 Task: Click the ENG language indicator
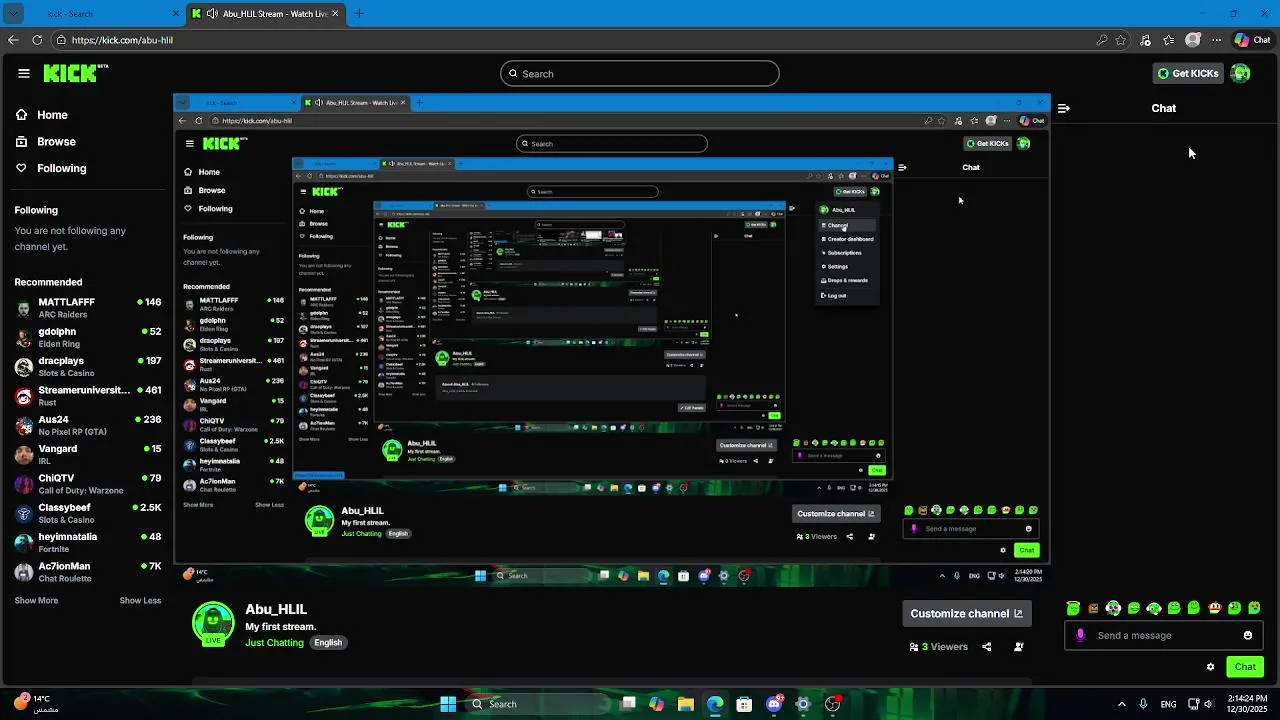point(1168,704)
